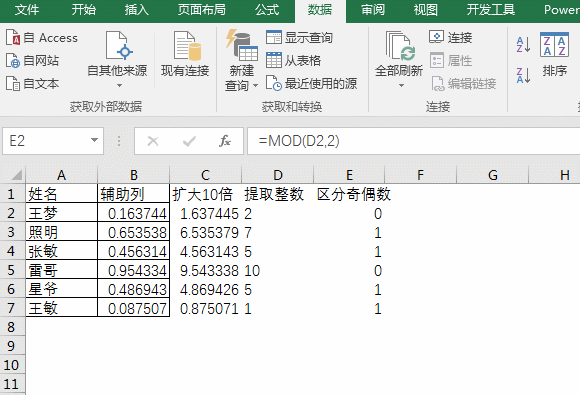Click cell containing 扩大10倍
The height and width of the screenshot is (395, 580).
pos(205,193)
